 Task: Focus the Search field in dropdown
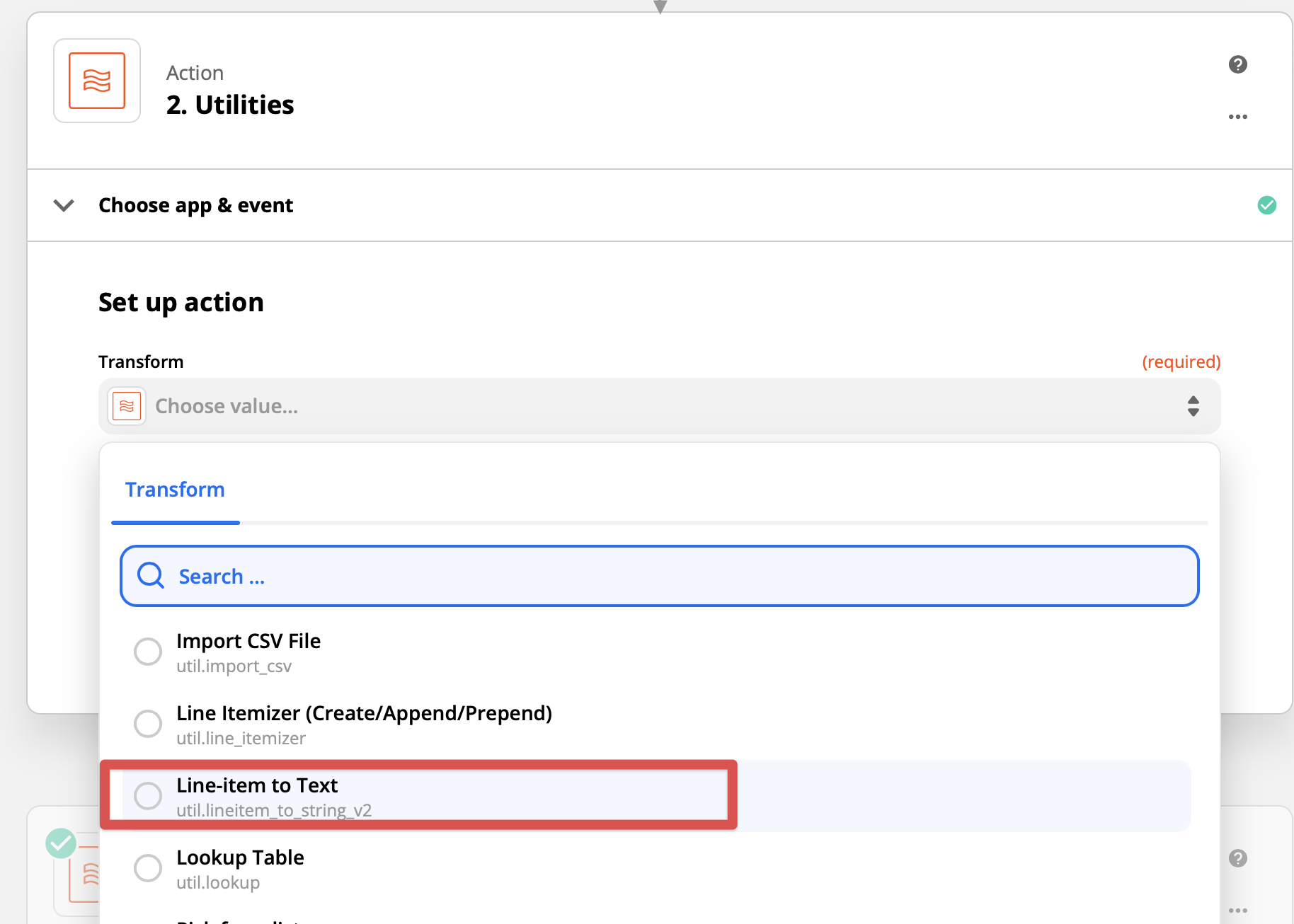(x=659, y=576)
